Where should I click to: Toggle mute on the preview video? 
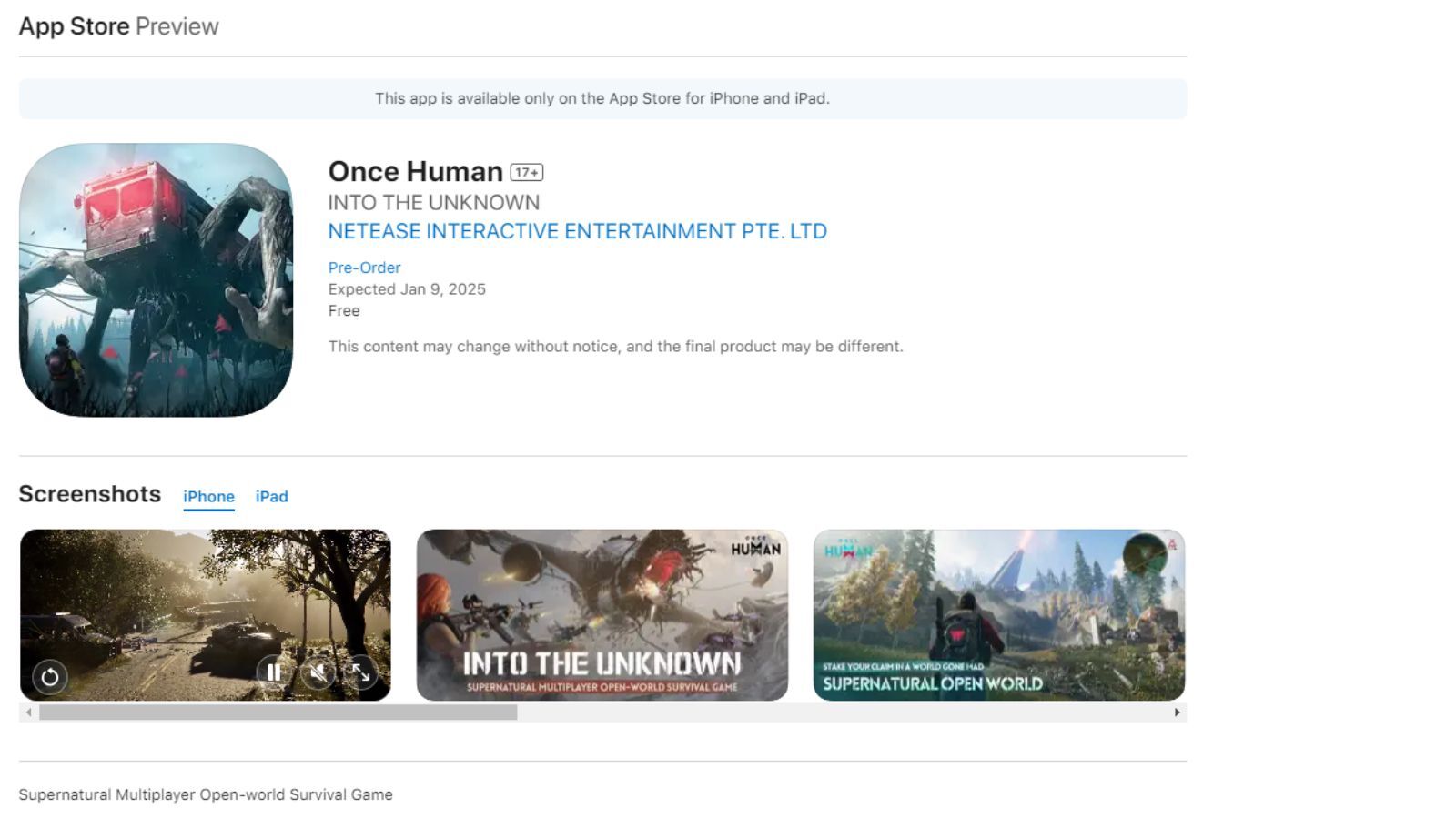click(x=318, y=672)
